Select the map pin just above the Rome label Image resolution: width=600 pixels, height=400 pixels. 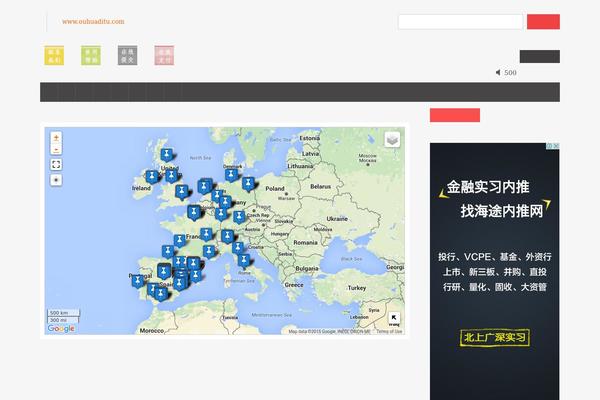click(x=244, y=260)
